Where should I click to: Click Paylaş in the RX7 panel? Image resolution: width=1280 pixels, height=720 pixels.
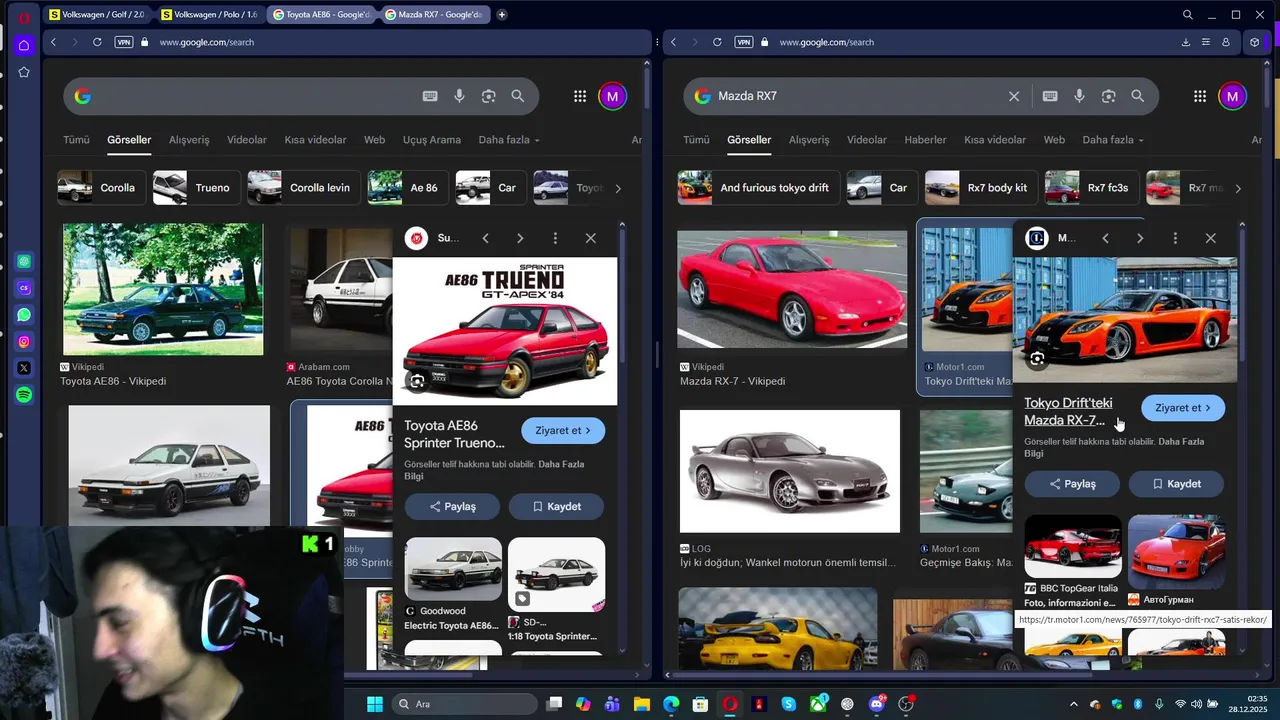(1072, 484)
